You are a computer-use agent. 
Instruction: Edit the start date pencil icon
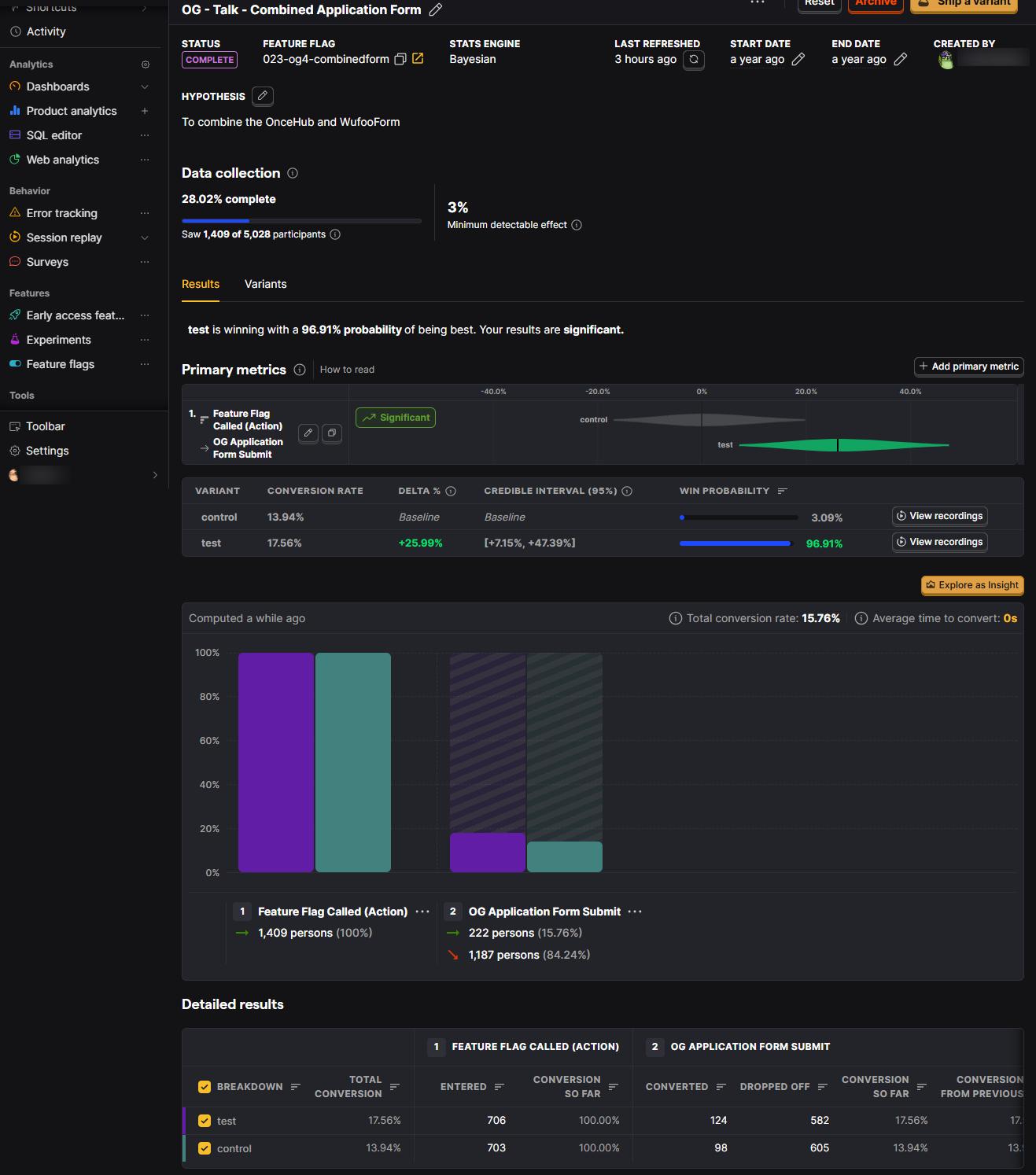click(798, 59)
